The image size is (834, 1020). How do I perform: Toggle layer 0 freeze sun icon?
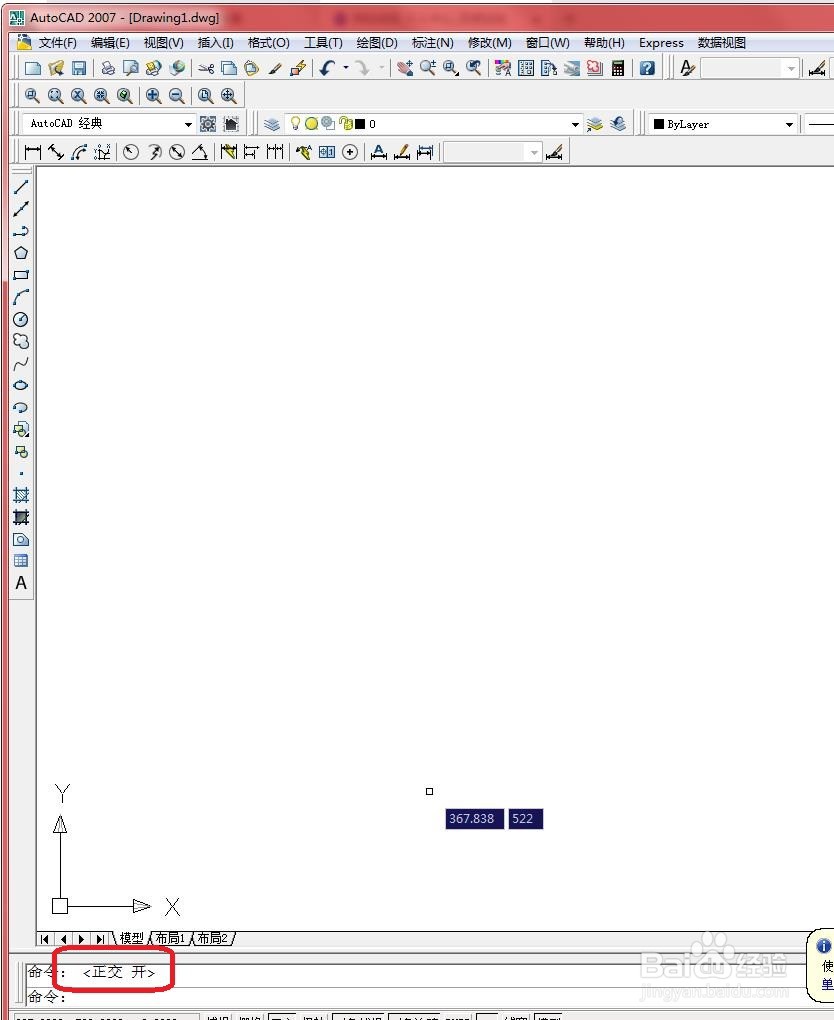[312, 124]
